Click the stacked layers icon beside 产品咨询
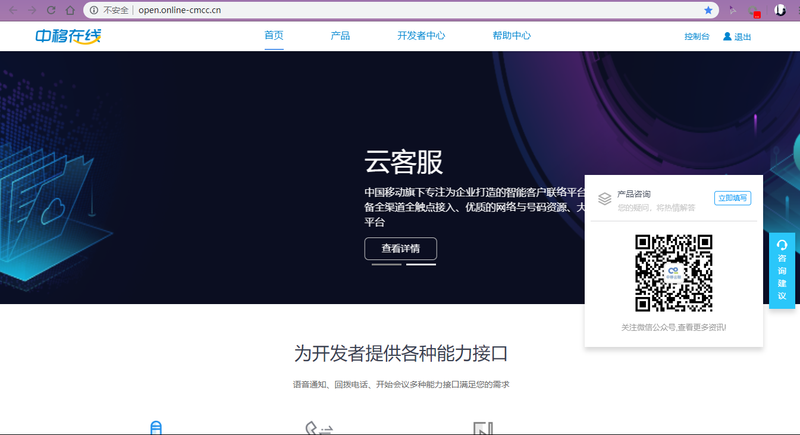The width and height of the screenshot is (800, 435). tap(604, 199)
